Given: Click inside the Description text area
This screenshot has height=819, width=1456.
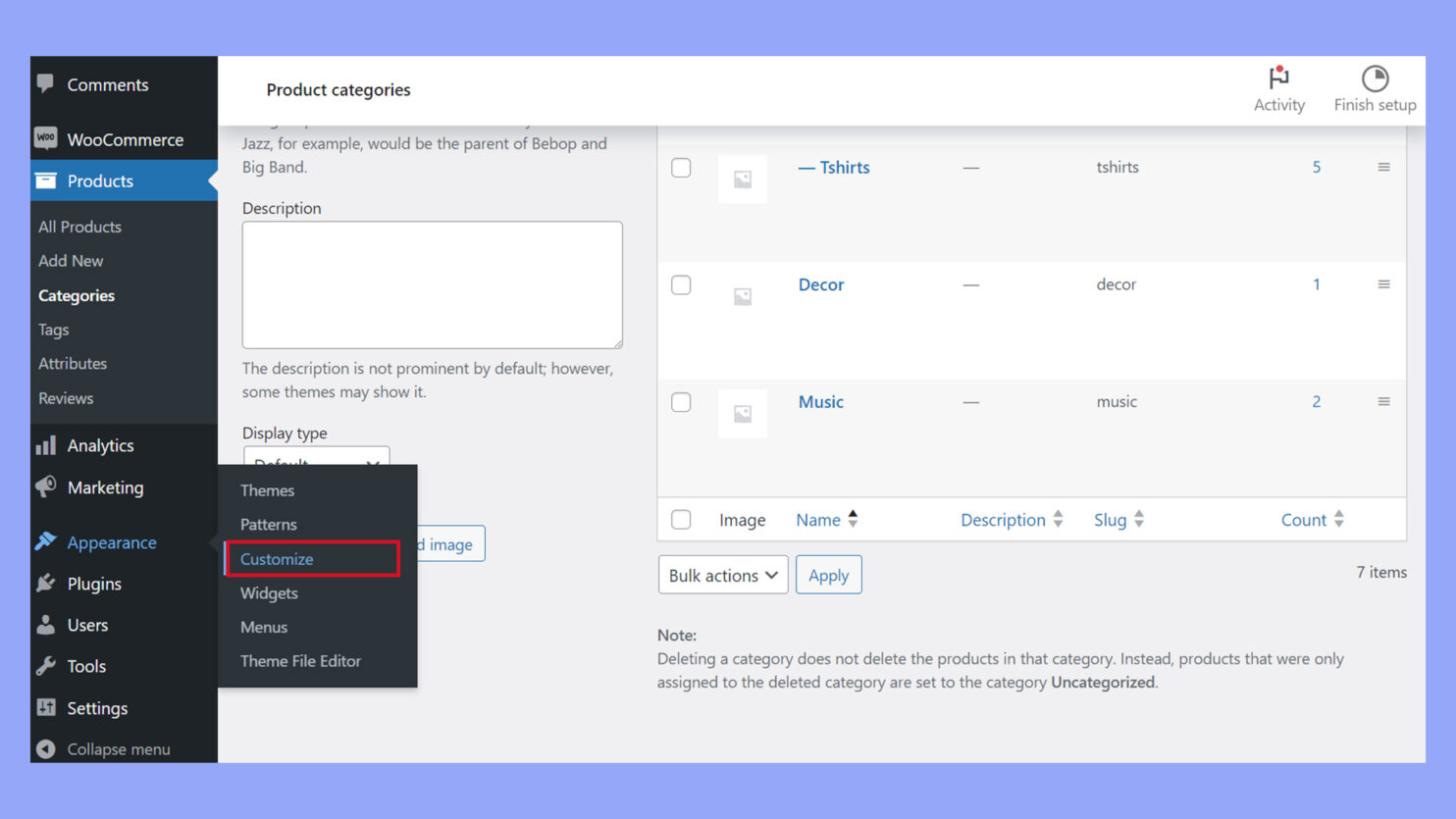Looking at the screenshot, I should (x=432, y=284).
